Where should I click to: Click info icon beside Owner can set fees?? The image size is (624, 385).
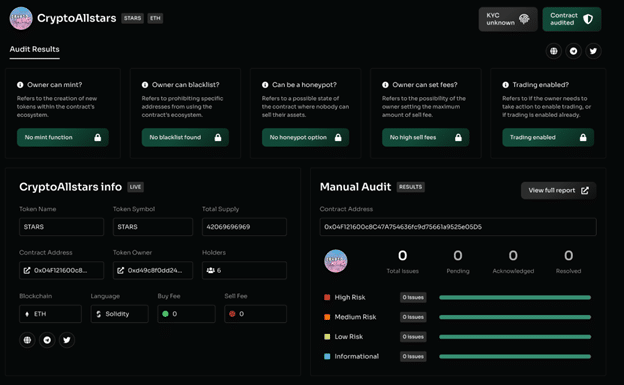pyautogui.click(x=385, y=85)
